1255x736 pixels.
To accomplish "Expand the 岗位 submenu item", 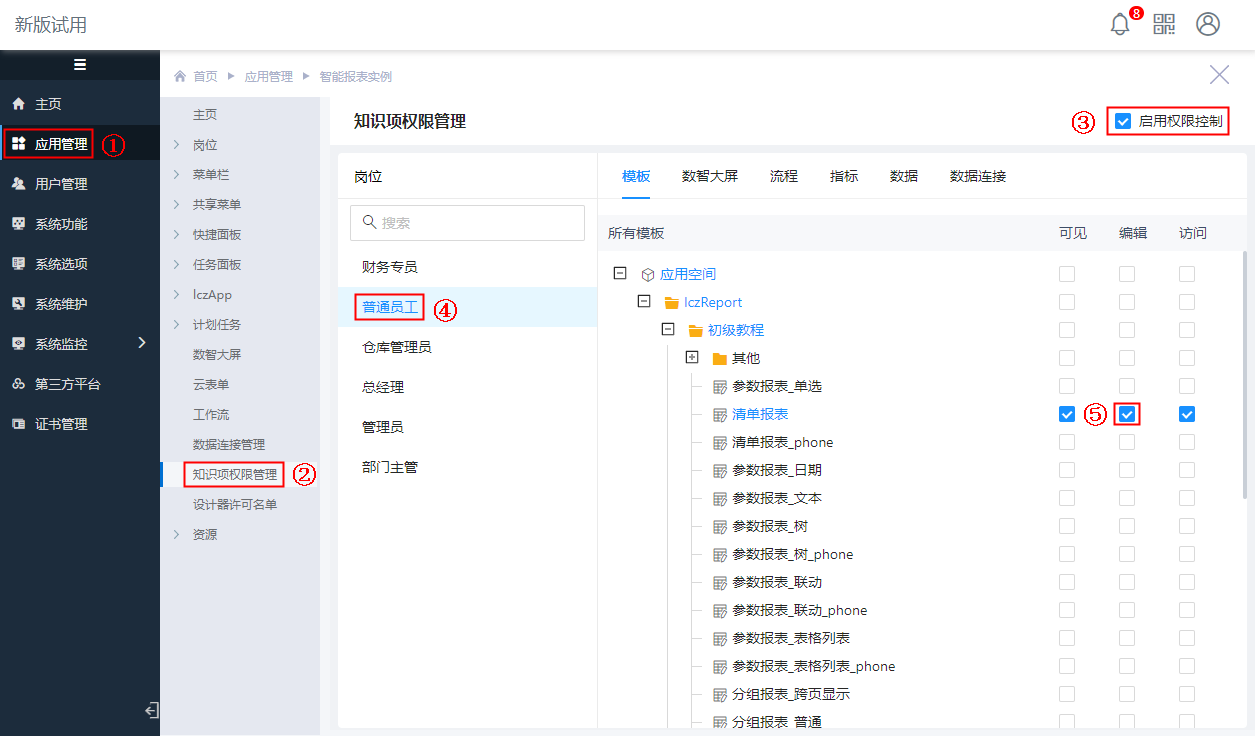I will click(x=205, y=145).
